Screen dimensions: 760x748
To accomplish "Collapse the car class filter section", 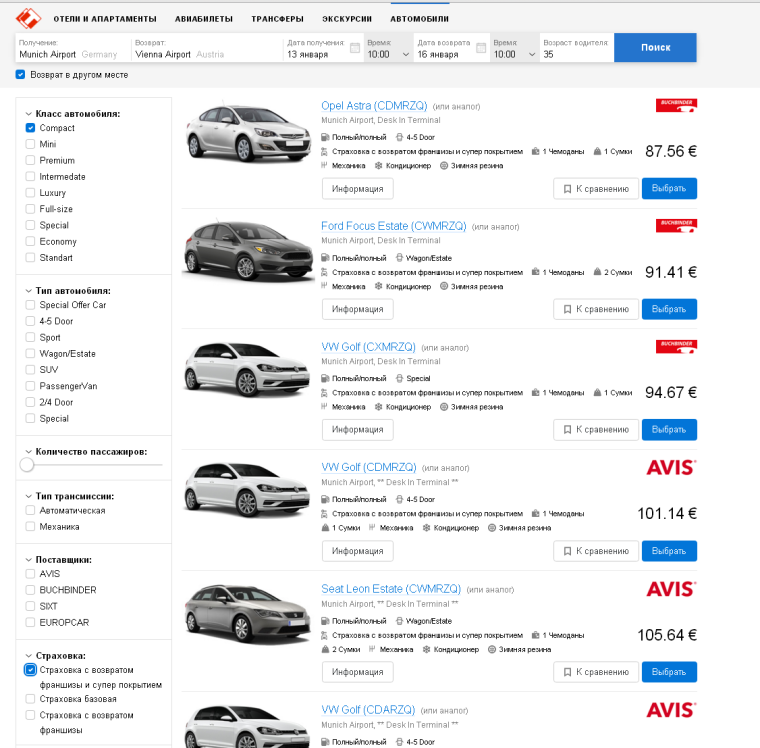I will point(28,114).
